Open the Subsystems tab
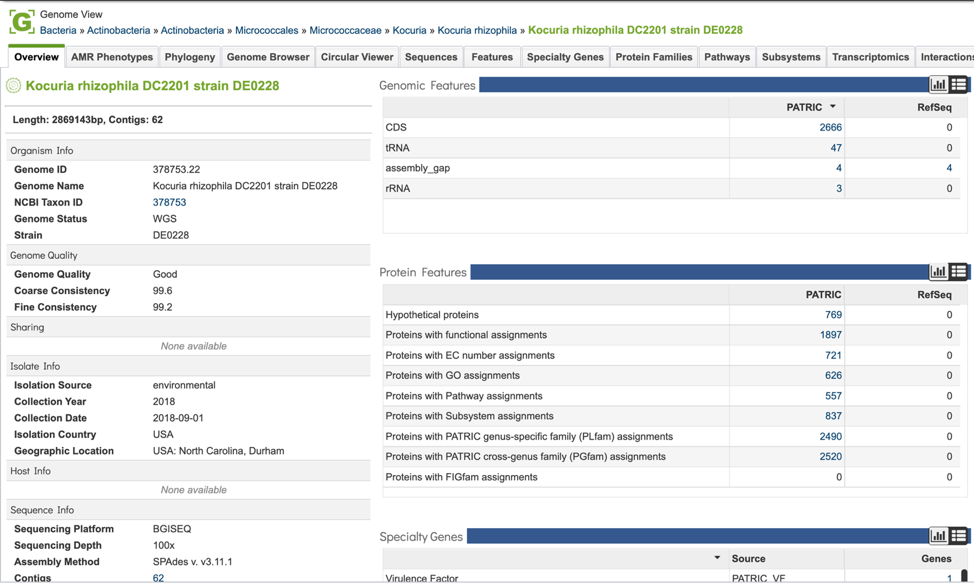The width and height of the screenshot is (974, 583). [791, 57]
